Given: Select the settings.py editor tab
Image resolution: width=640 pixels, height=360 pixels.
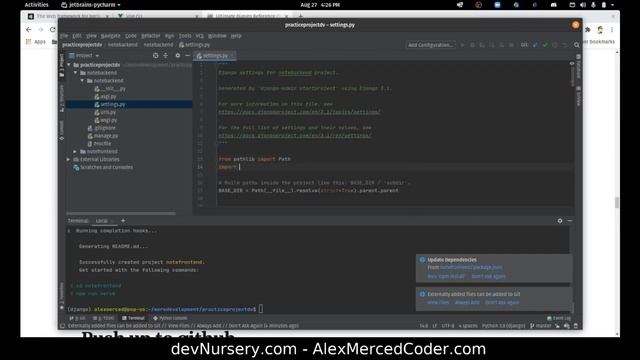Looking at the screenshot, I should point(215,56).
